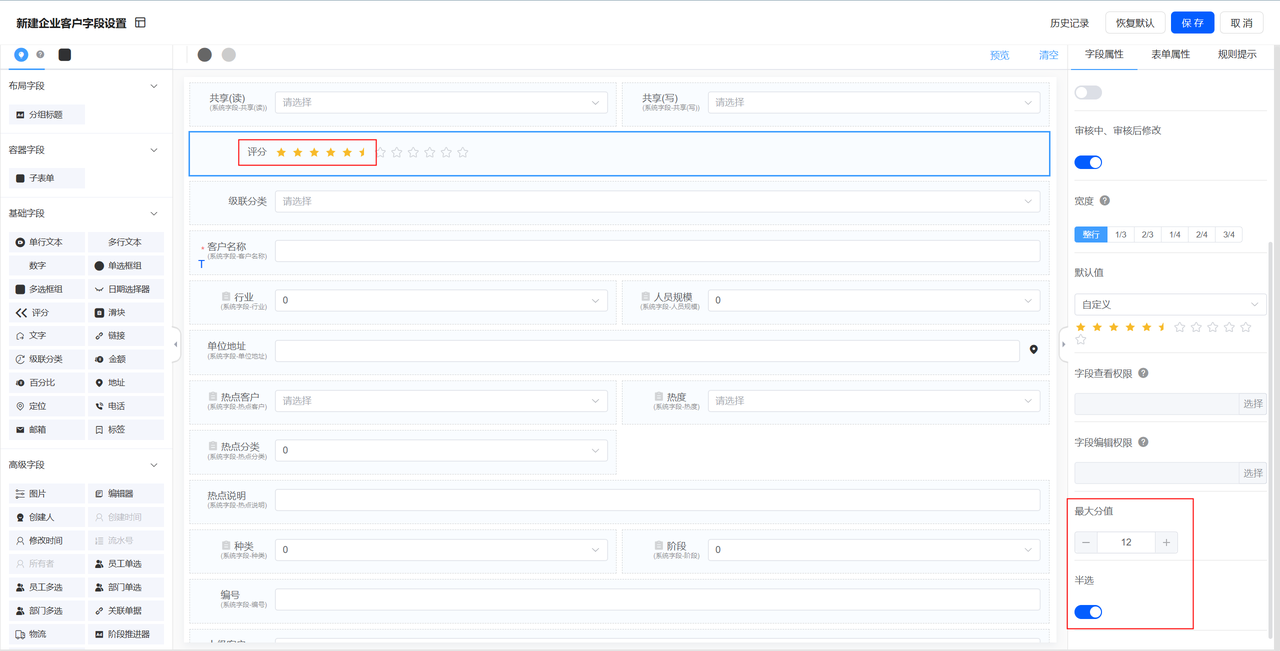Toggle the 半选 half-star switch
Image resolution: width=1280 pixels, height=651 pixels.
coord(1088,612)
